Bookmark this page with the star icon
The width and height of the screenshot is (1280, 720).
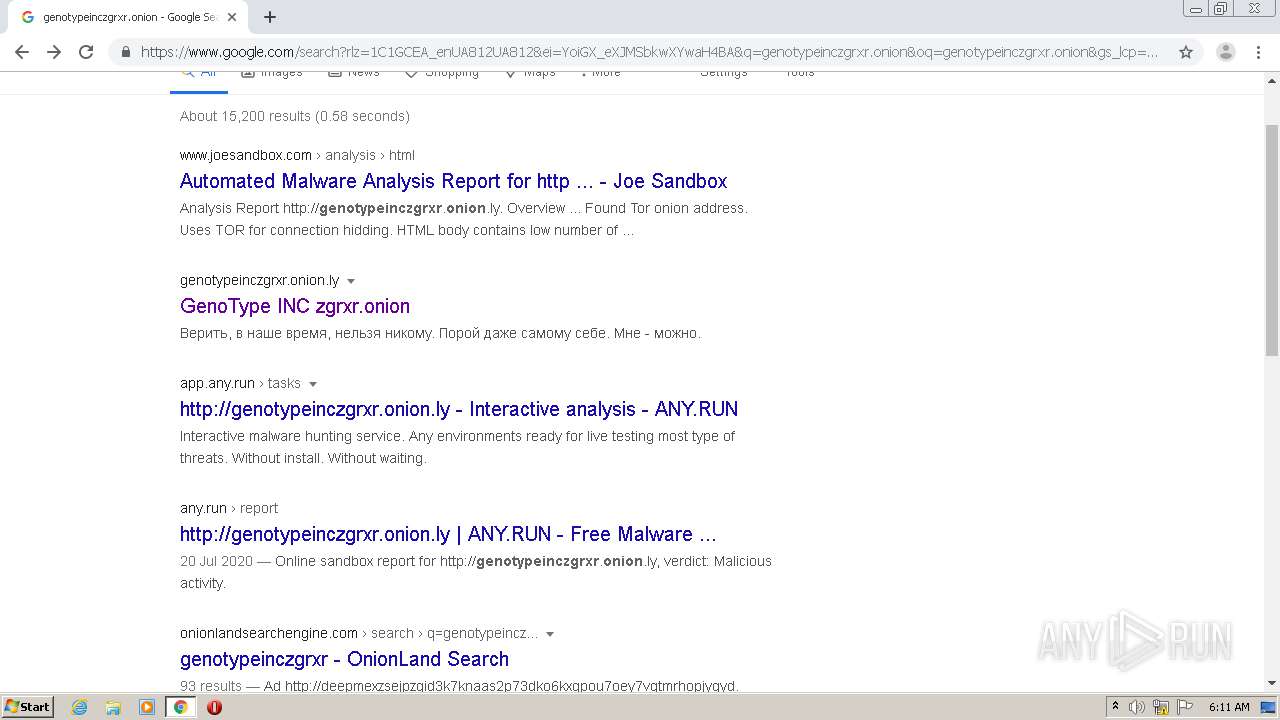[x=1186, y=52]
